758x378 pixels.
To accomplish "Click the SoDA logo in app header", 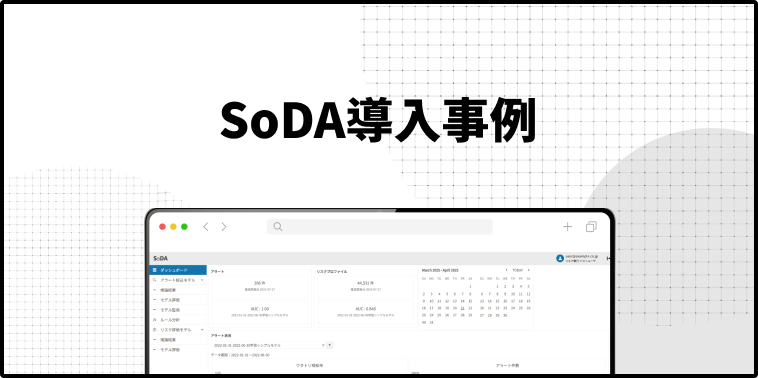I will pos(160,258).
